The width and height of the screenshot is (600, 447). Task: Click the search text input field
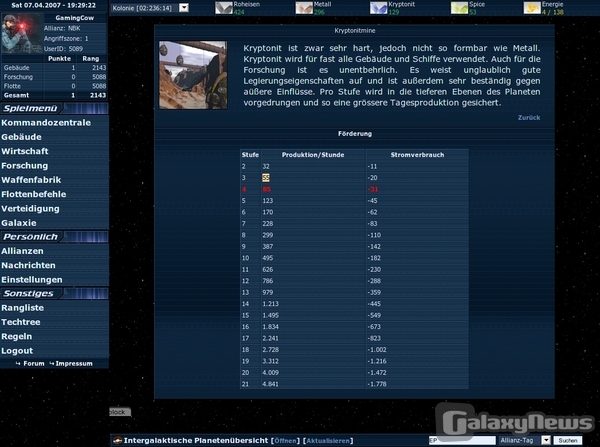(462, 440)
